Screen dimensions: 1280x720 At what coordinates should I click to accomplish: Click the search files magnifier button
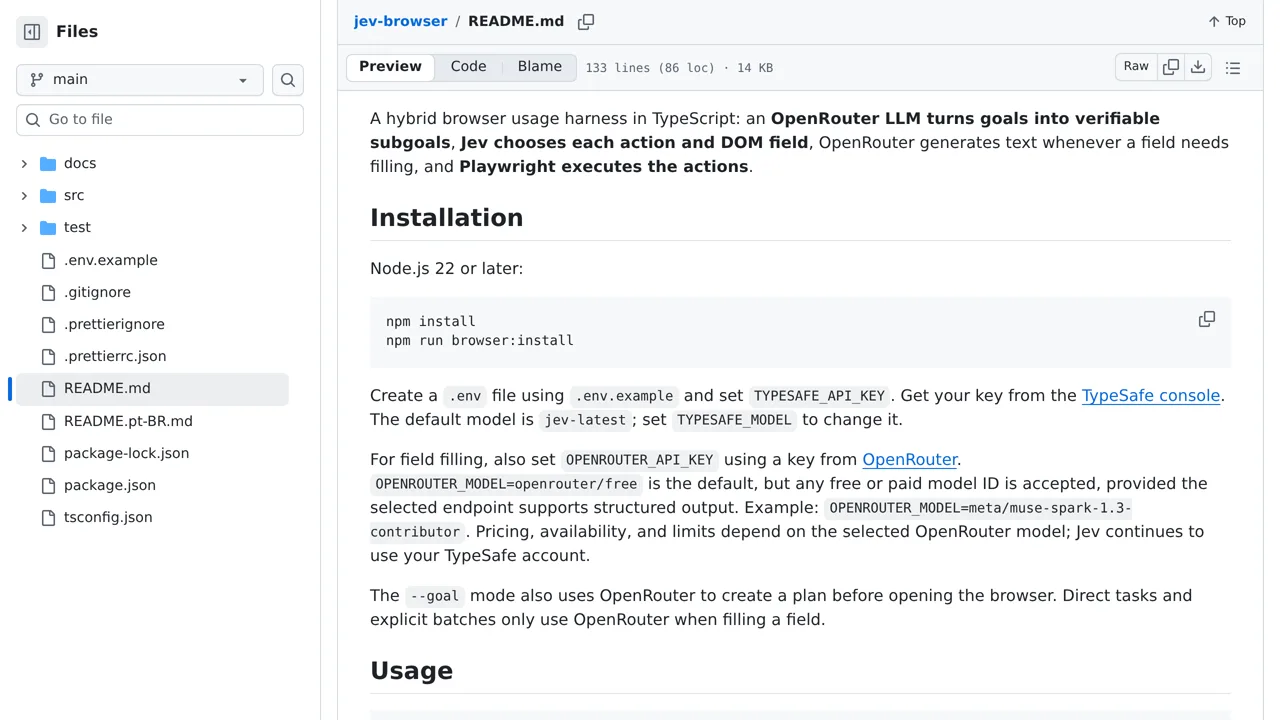[x=288, y=80]
